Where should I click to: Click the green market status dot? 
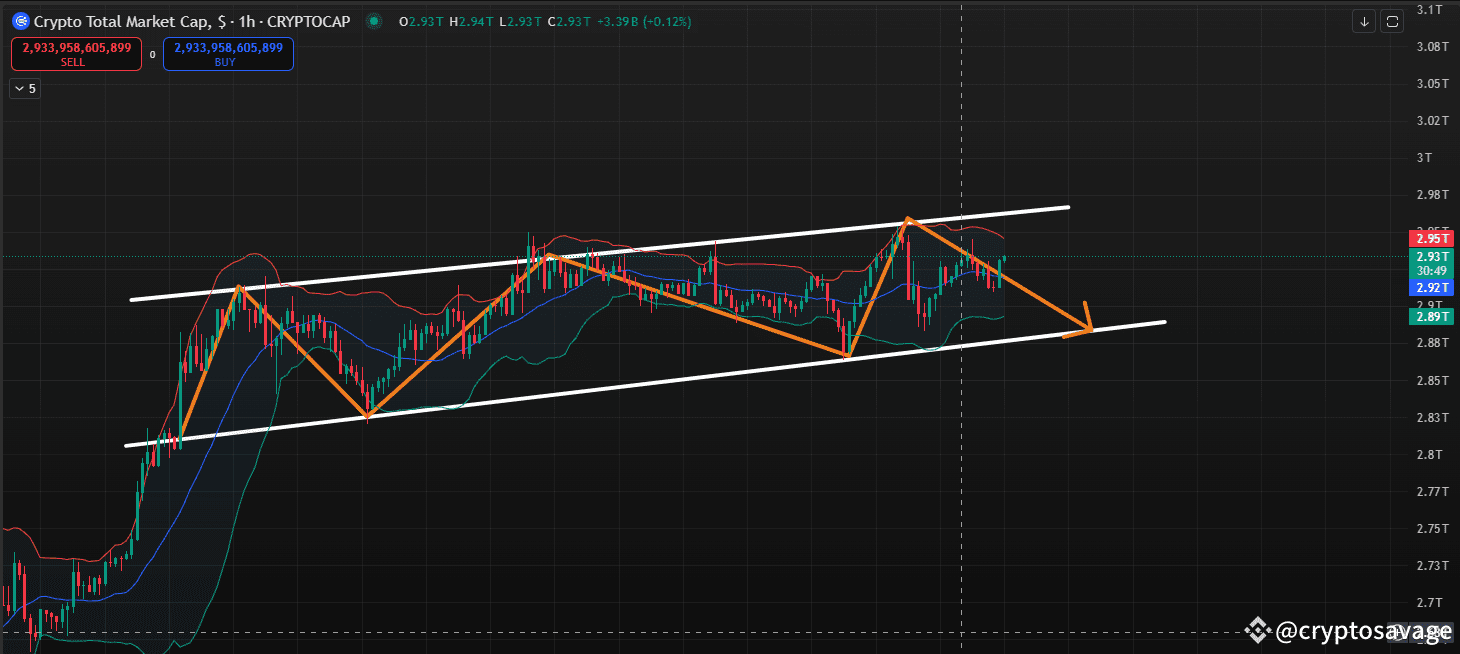click(373, 21)
